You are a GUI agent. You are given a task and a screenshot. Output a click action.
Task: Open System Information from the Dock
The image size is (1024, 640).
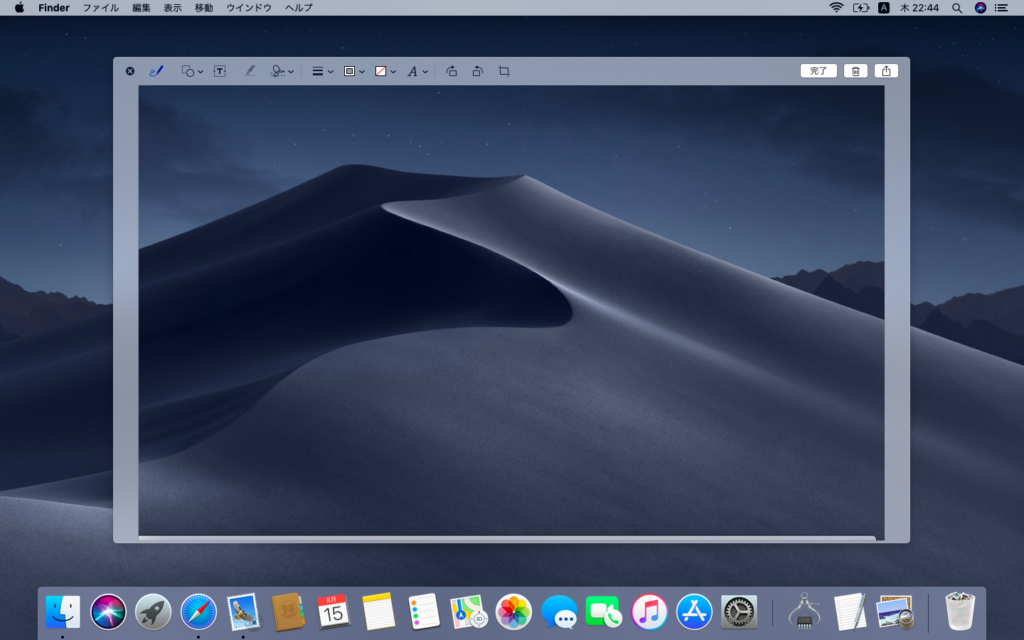pyautogui.click(x=805, y=612)
